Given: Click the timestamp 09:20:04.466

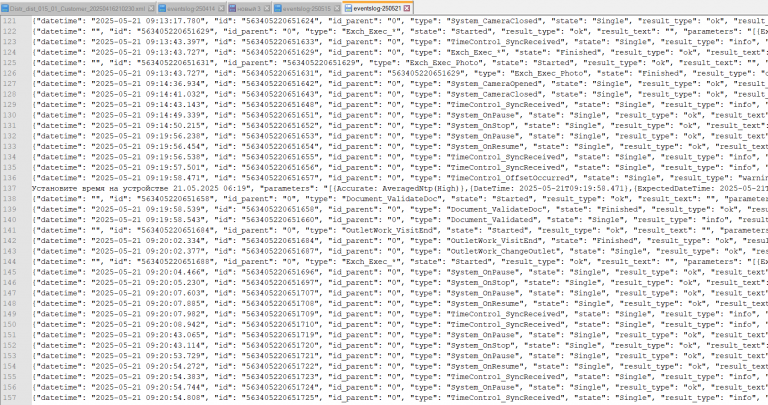Looking at the screenshot, I should click(x=173, y=272).
